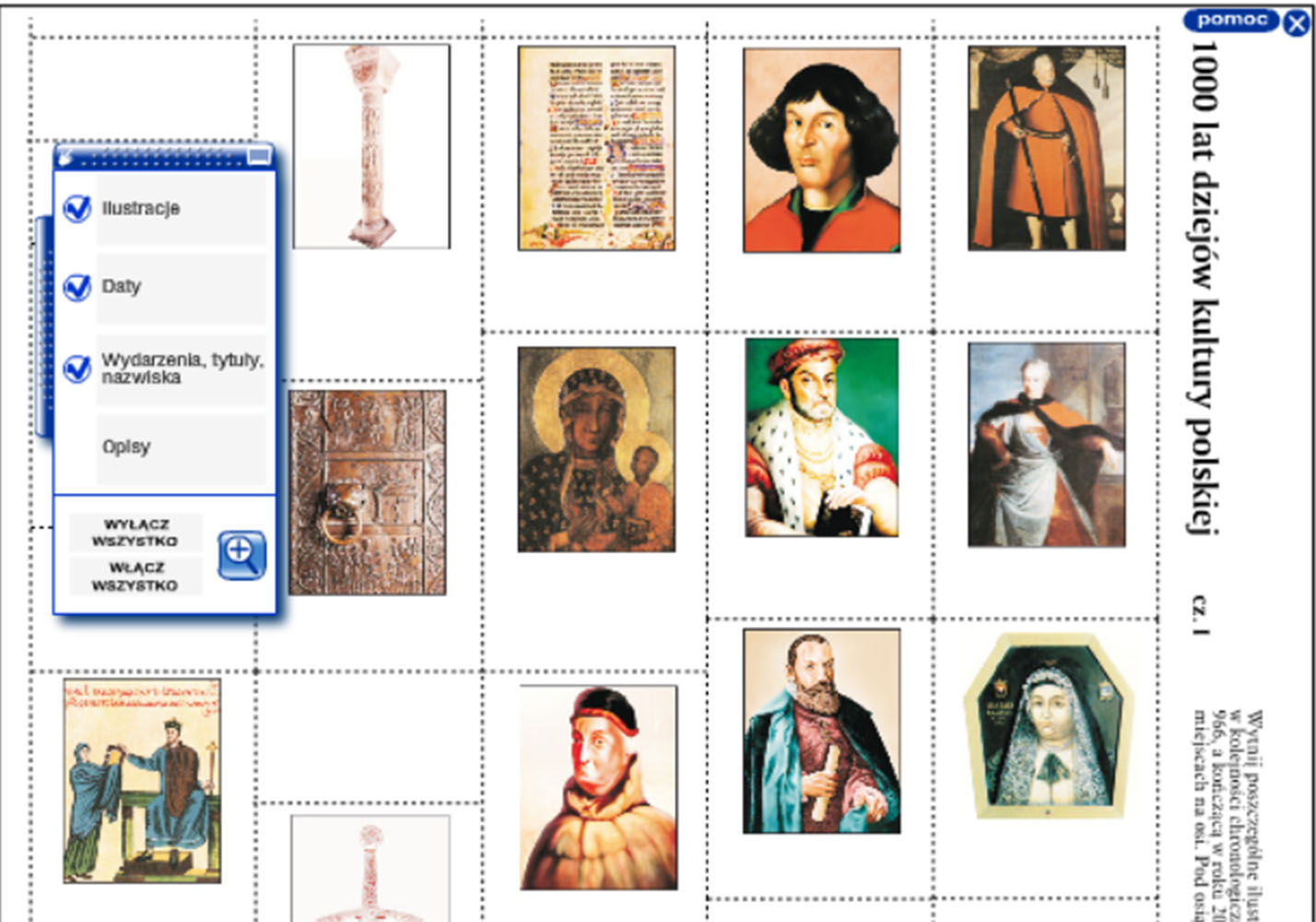Click the bearded man holding scroll portrait
This screenshot has width=1316, height=922.
coord(821,731)
